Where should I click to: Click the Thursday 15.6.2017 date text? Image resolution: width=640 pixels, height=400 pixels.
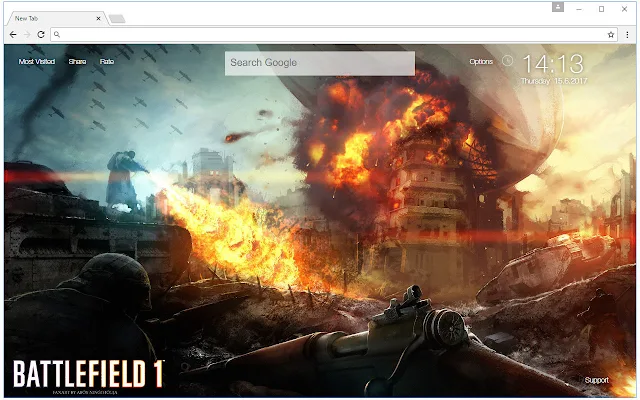click(x=554, y=81)
